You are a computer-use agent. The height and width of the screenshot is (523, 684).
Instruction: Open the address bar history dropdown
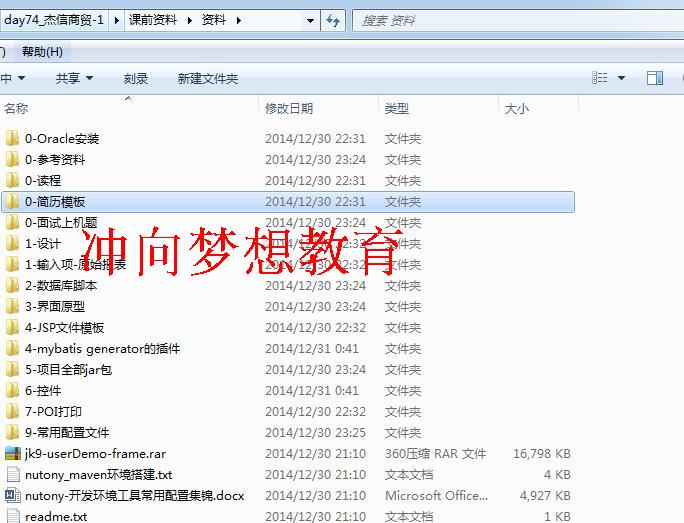[310, 21]
